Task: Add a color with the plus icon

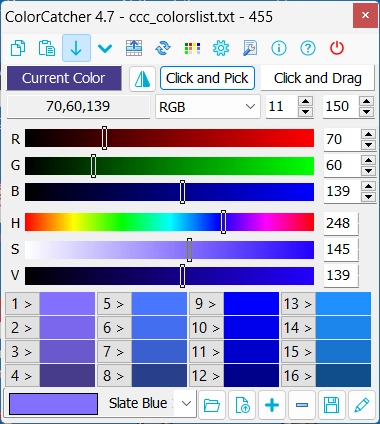Action: [x=272, y=405]
